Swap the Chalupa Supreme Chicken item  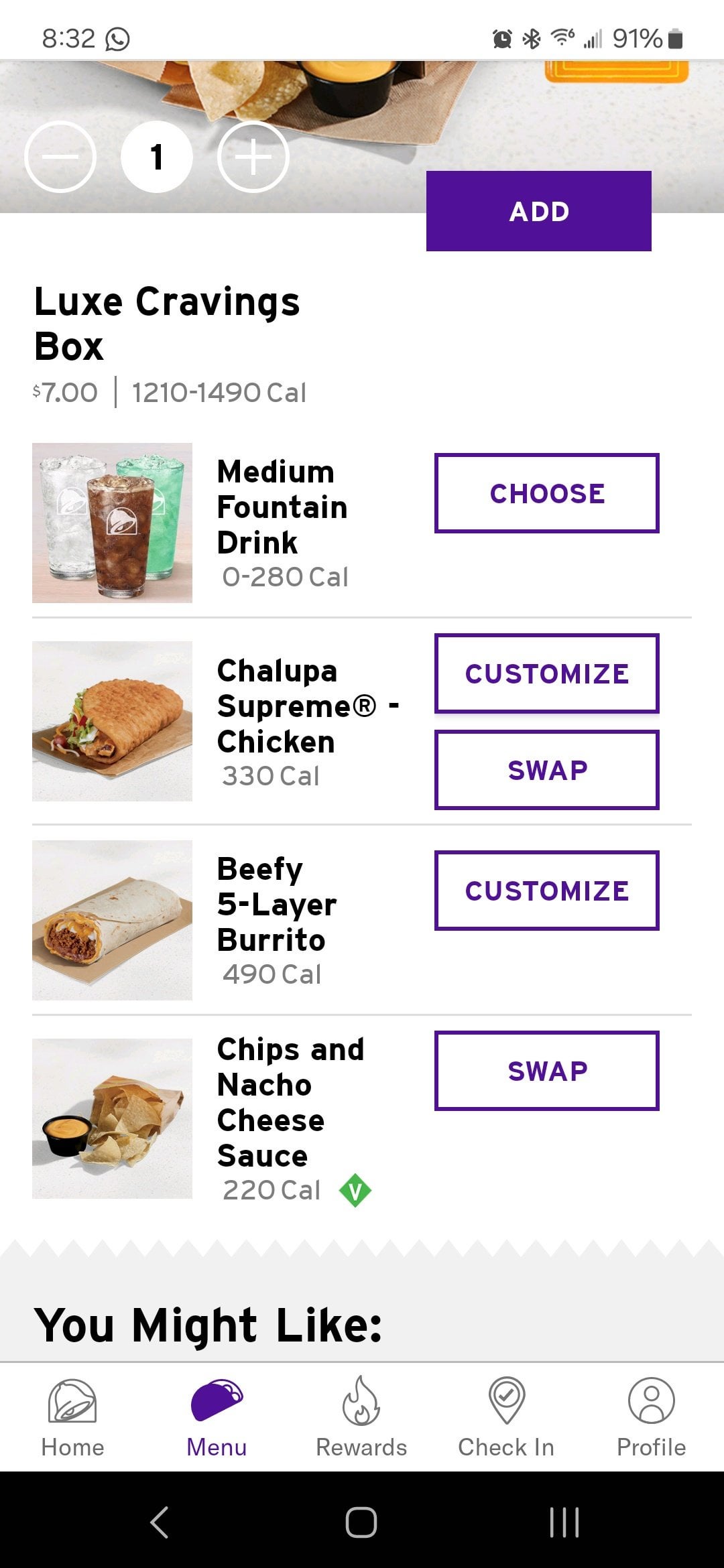(x=546, y=770)
